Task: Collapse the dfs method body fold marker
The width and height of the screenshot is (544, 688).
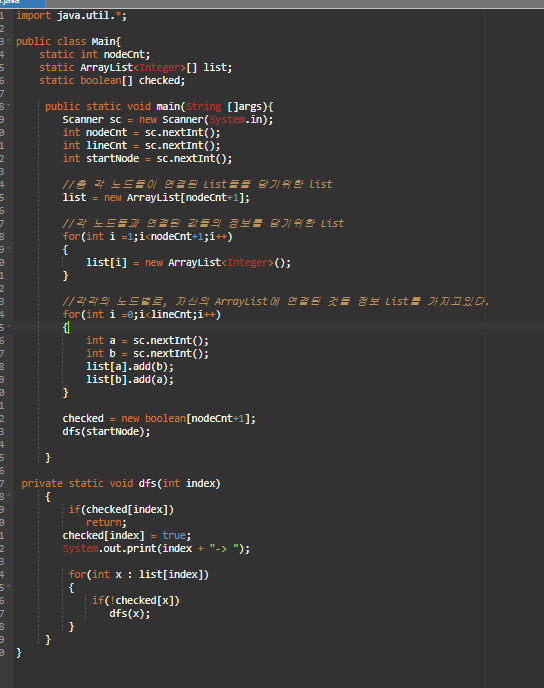Action: 8,495
